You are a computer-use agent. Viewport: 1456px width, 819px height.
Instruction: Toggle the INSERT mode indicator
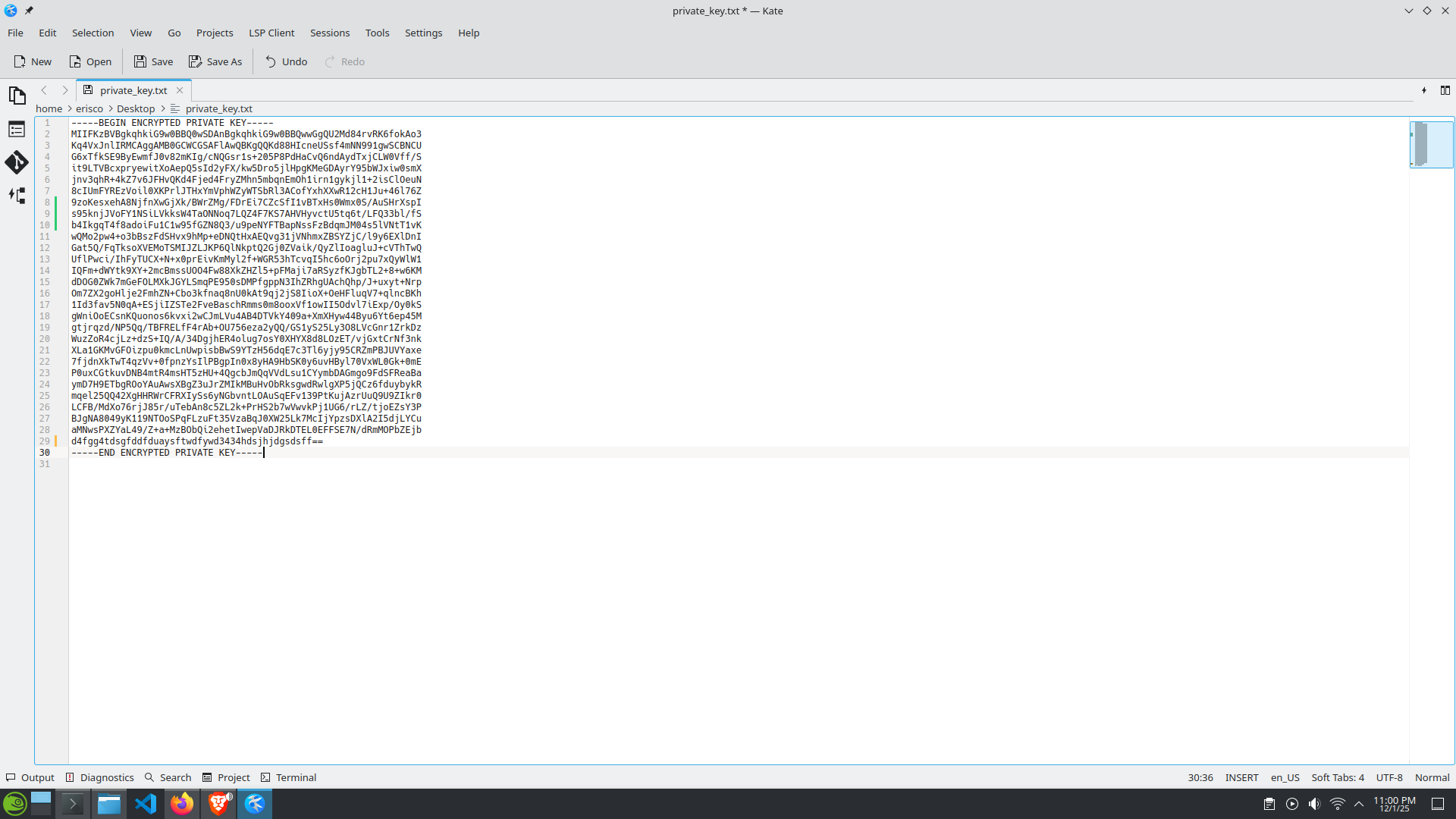[x=1241, y=777]
